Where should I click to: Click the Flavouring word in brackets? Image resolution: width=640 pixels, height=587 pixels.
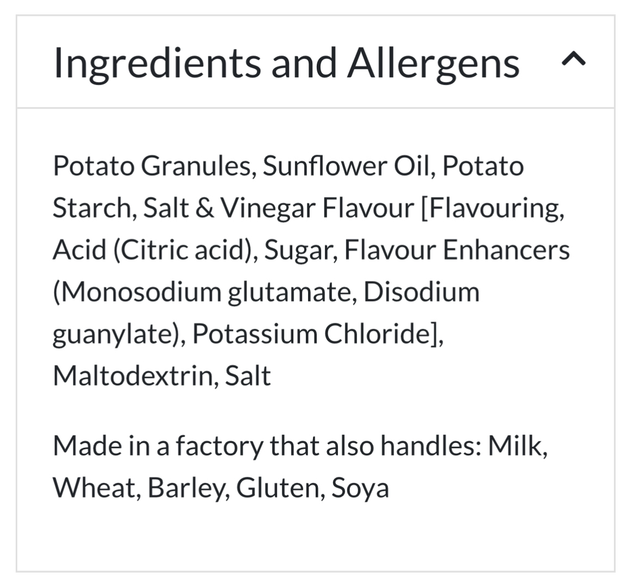point(495,209)
